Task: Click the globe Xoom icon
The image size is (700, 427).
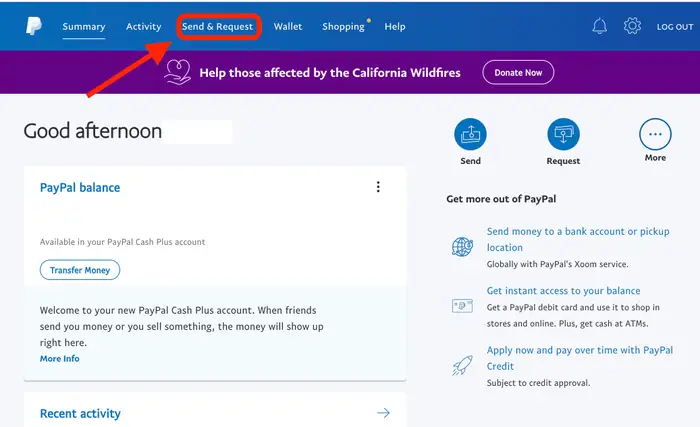Action: pyautogui.click(x=462, y=247)
